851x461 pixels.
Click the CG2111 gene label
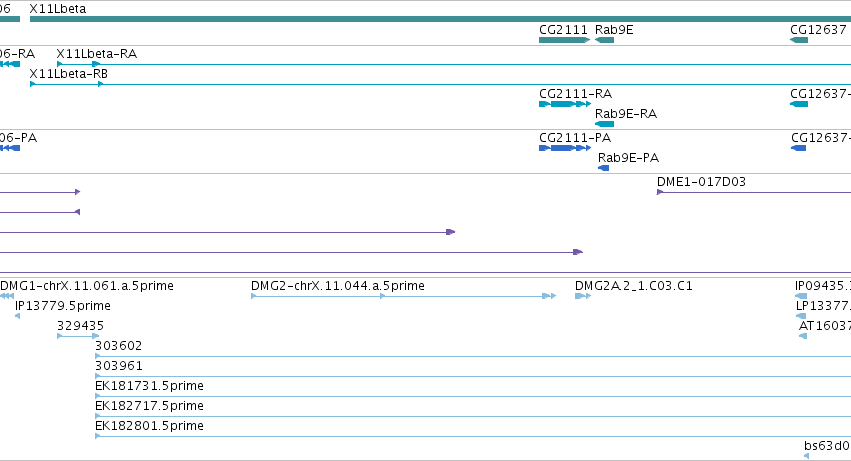tap(563, 29)
